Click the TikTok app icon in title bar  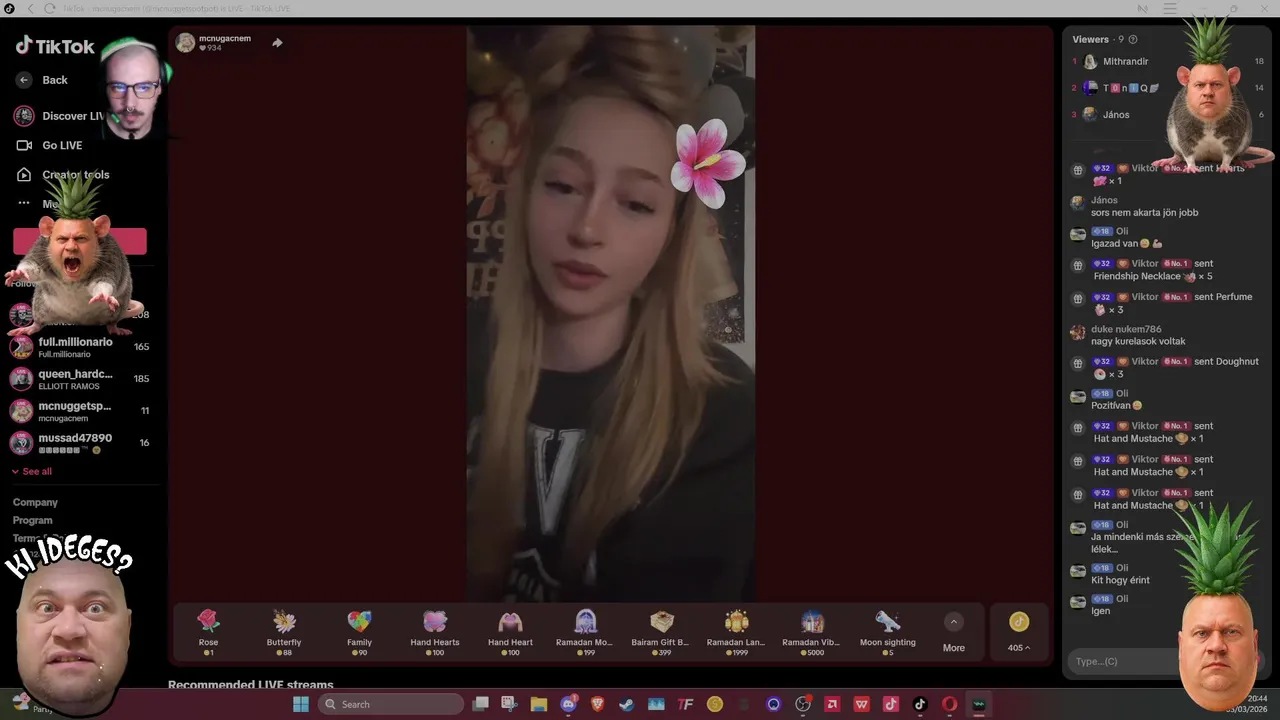pyautogui.click(x=9, y=9)
